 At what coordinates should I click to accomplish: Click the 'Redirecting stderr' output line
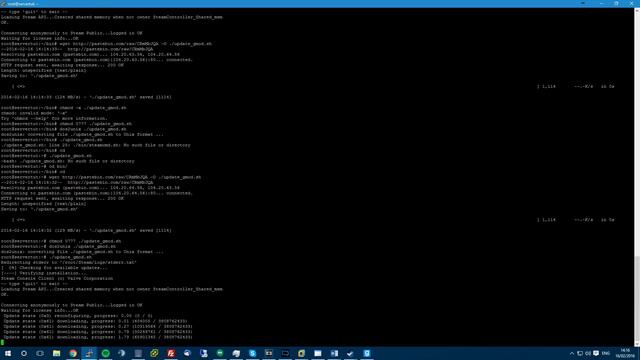69,262
